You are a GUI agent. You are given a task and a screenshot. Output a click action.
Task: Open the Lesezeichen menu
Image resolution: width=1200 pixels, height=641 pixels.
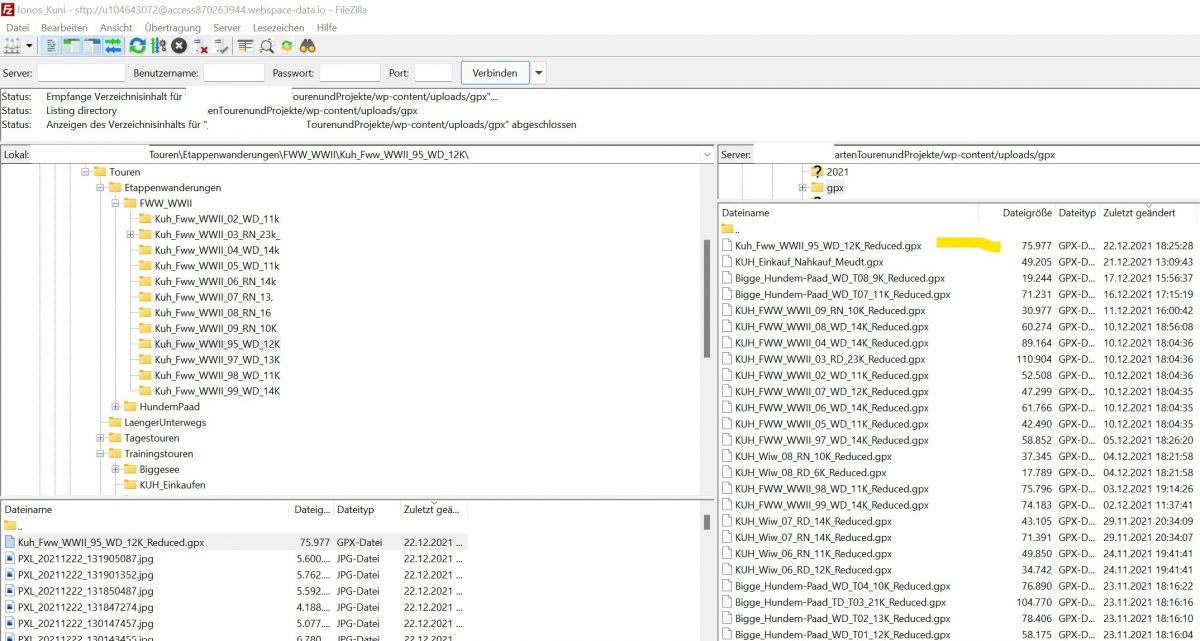(279, 27)
